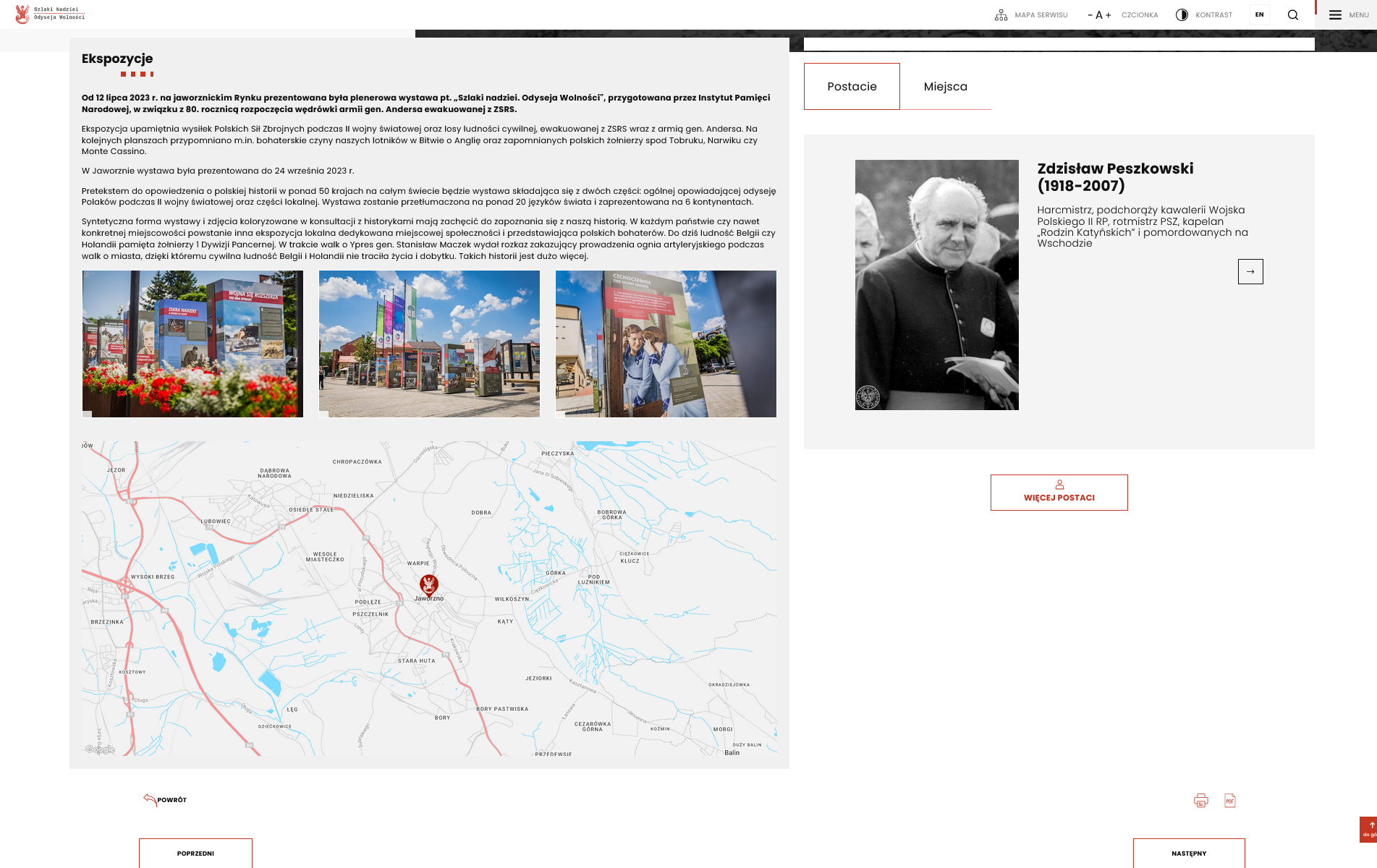
Task: Go to the Następny article
Action: click(1188, 854)
